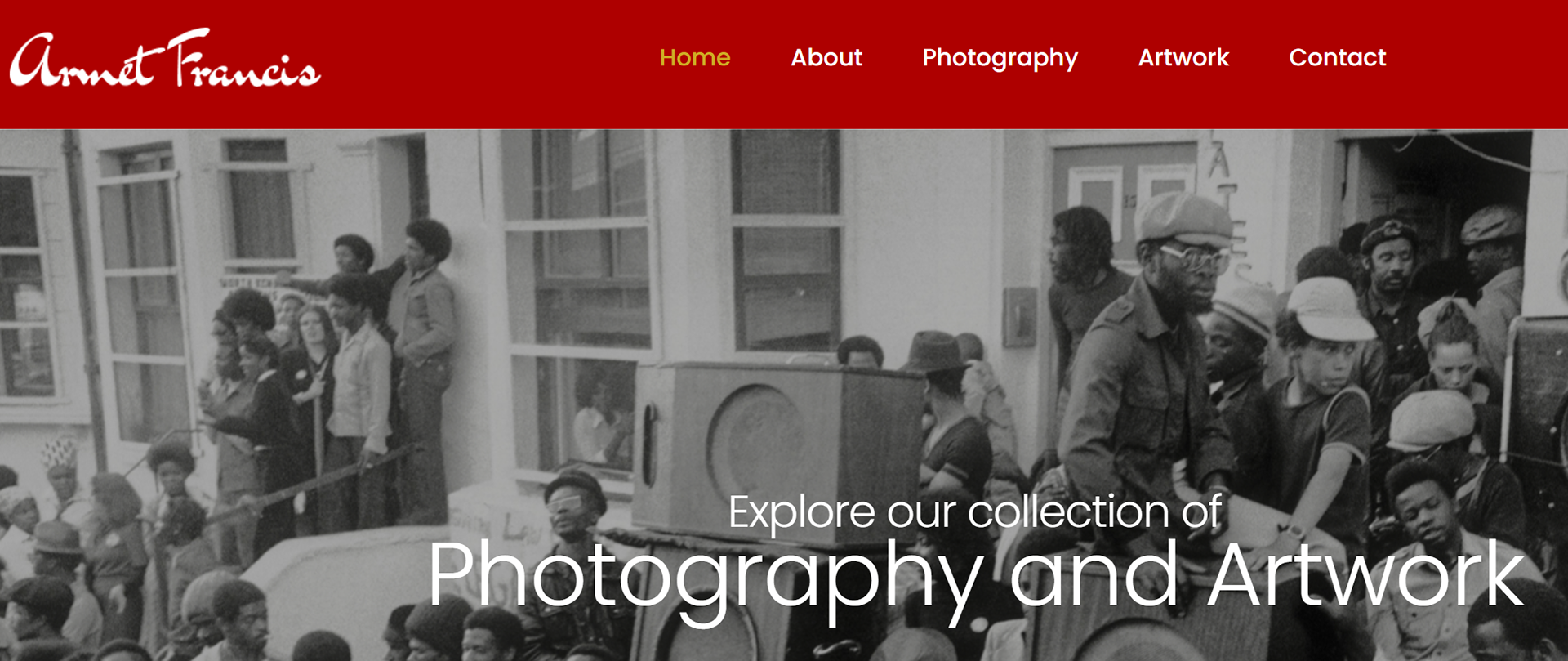The height and width of the screenshot is (661, 1568).
Task: Open the Home navigation link
Action: [x=695, y=57]
